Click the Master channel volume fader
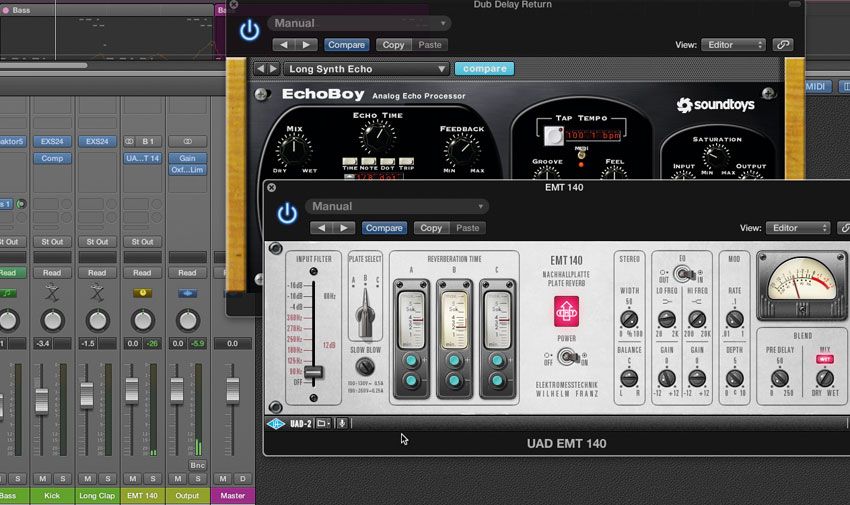This screenshot has width=850, height=505. (233, 390)
